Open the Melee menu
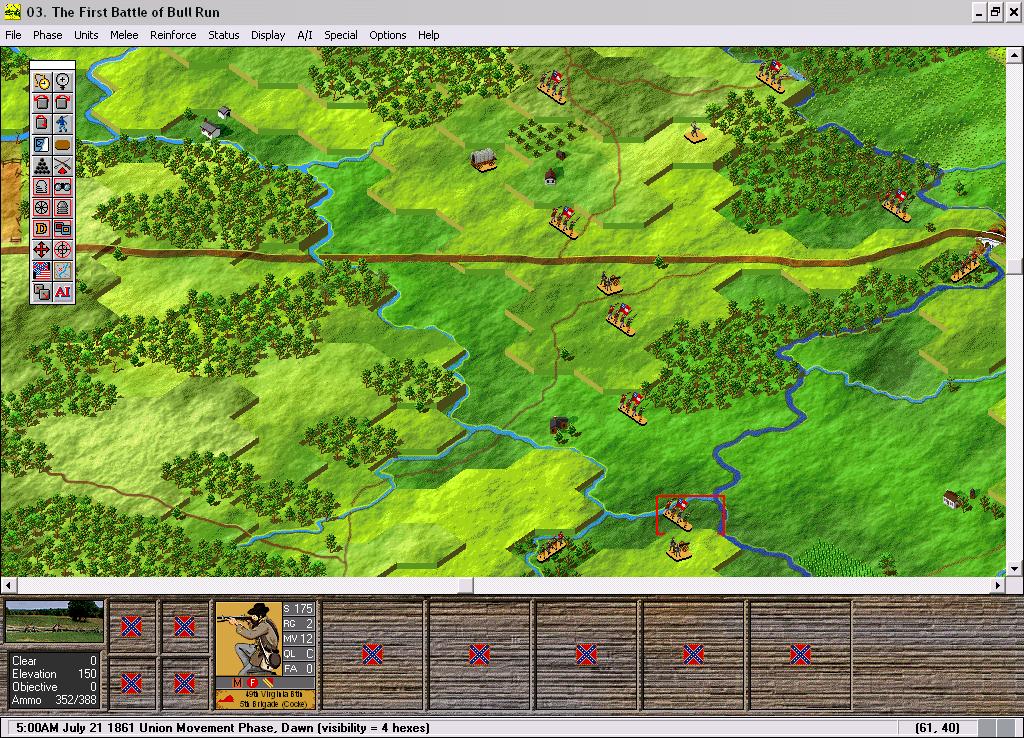The image size is (1024, 738). 124,35
